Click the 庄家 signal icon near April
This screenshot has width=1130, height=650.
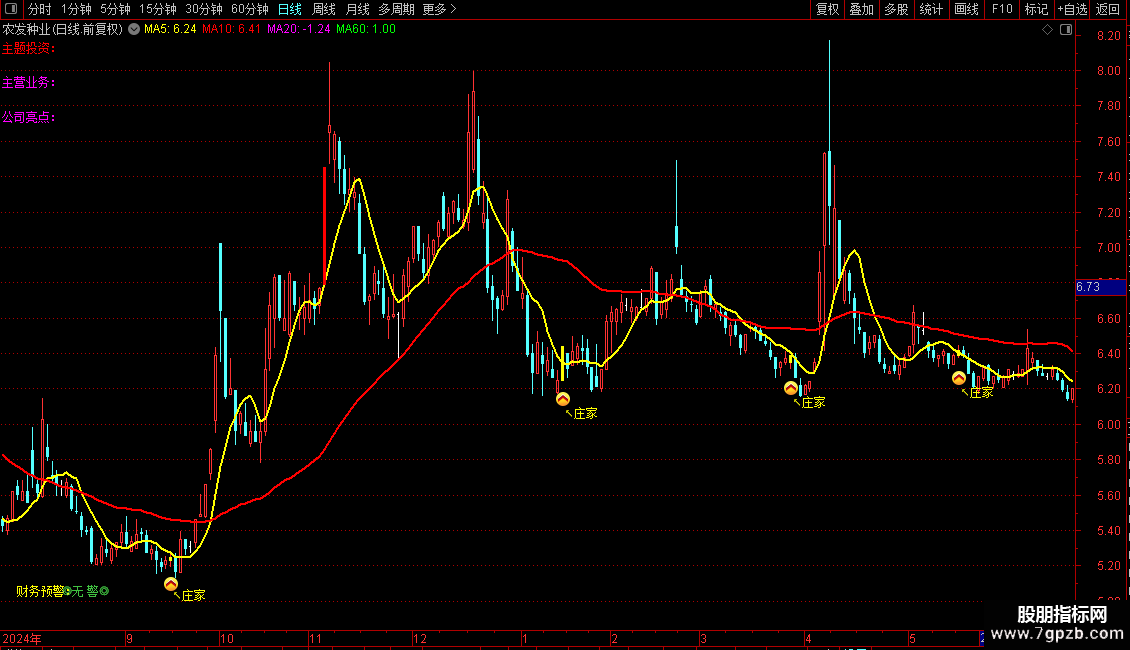pos(791,388)
